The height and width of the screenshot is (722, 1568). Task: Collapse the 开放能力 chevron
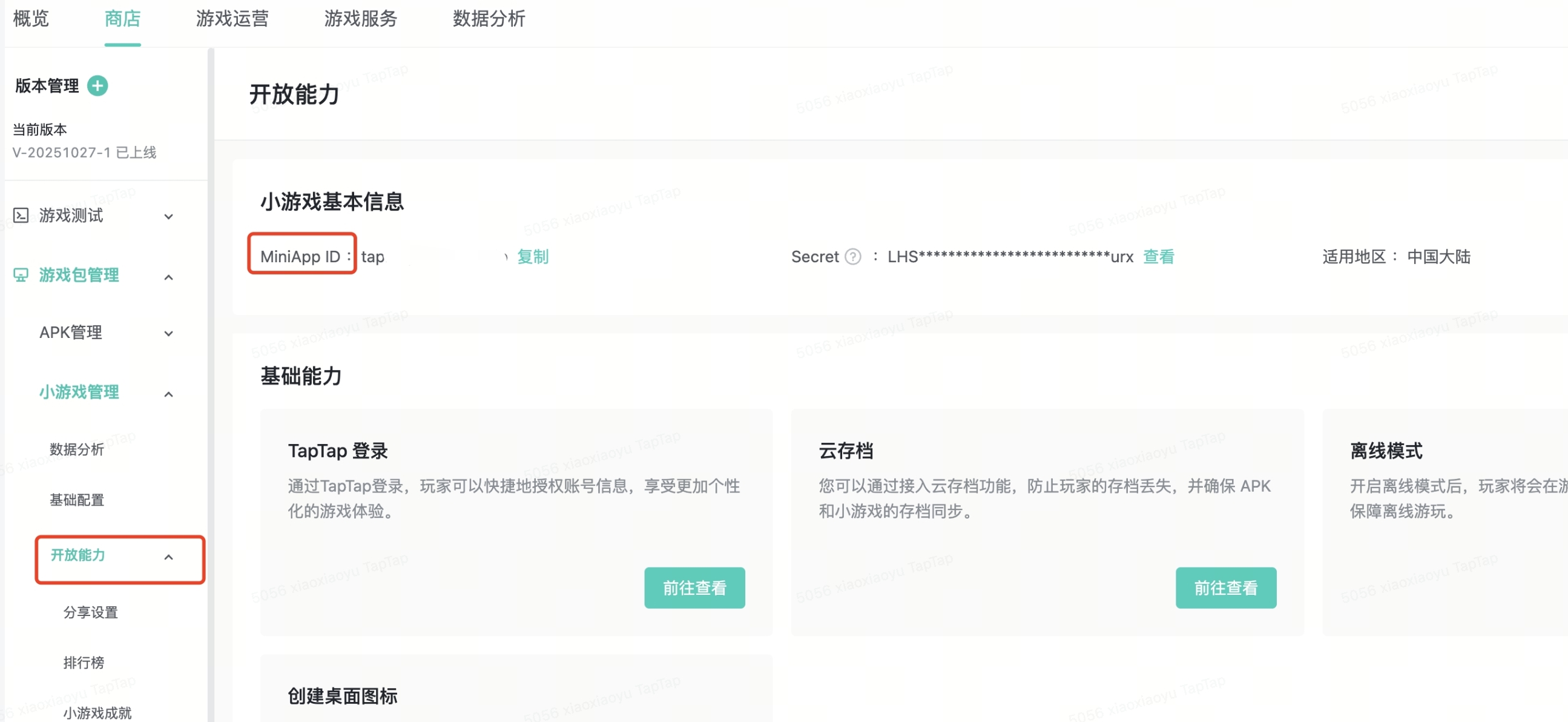point(169,557)
